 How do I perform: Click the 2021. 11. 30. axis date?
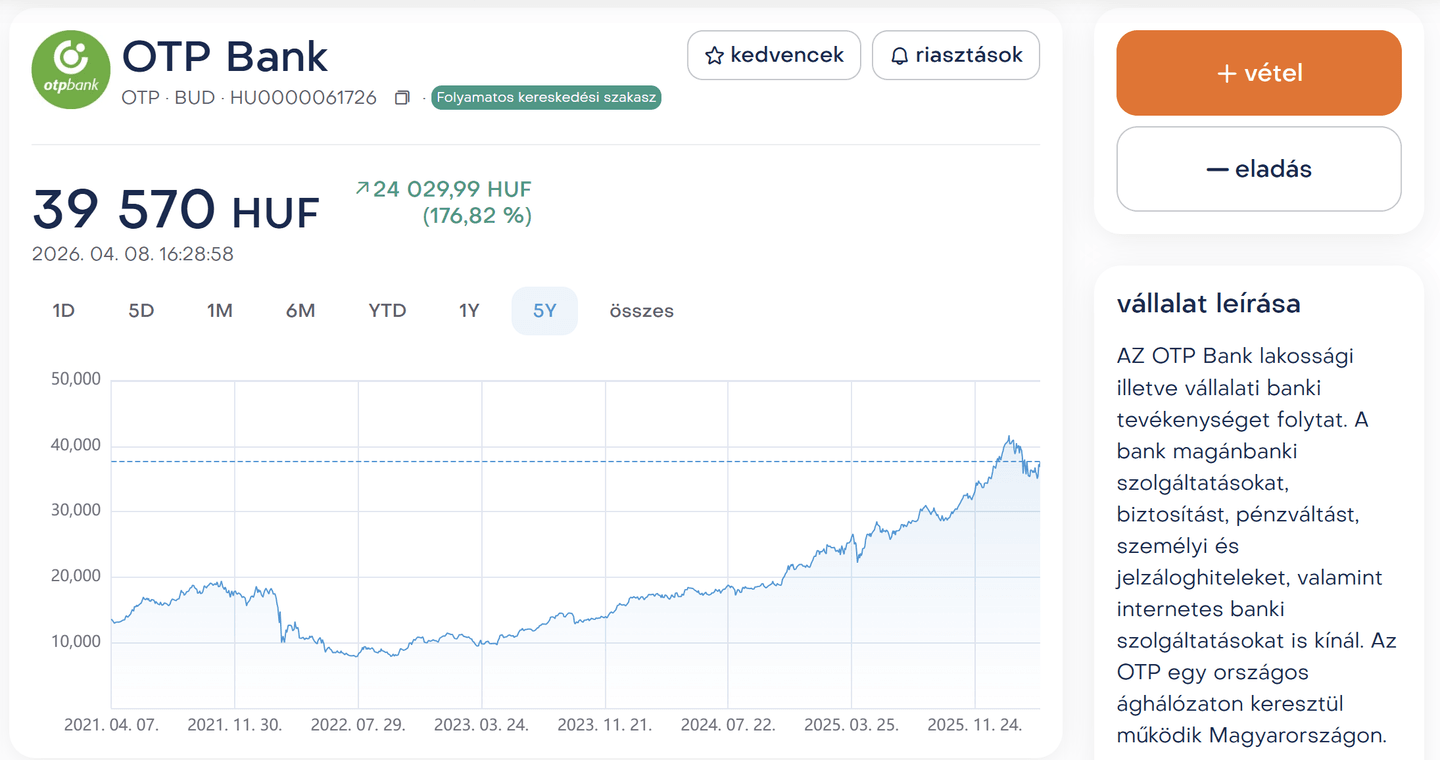pos(235,725)
